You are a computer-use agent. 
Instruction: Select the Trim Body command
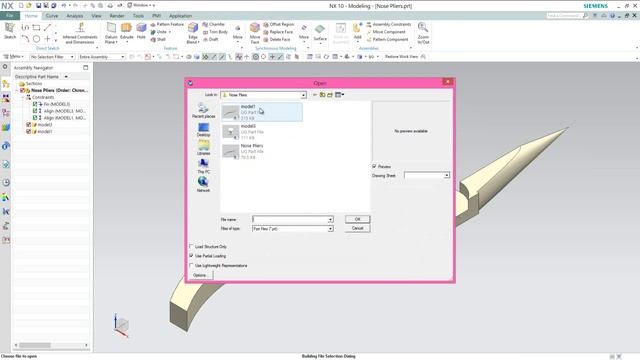pyautogui.click(x=215, y=32)
